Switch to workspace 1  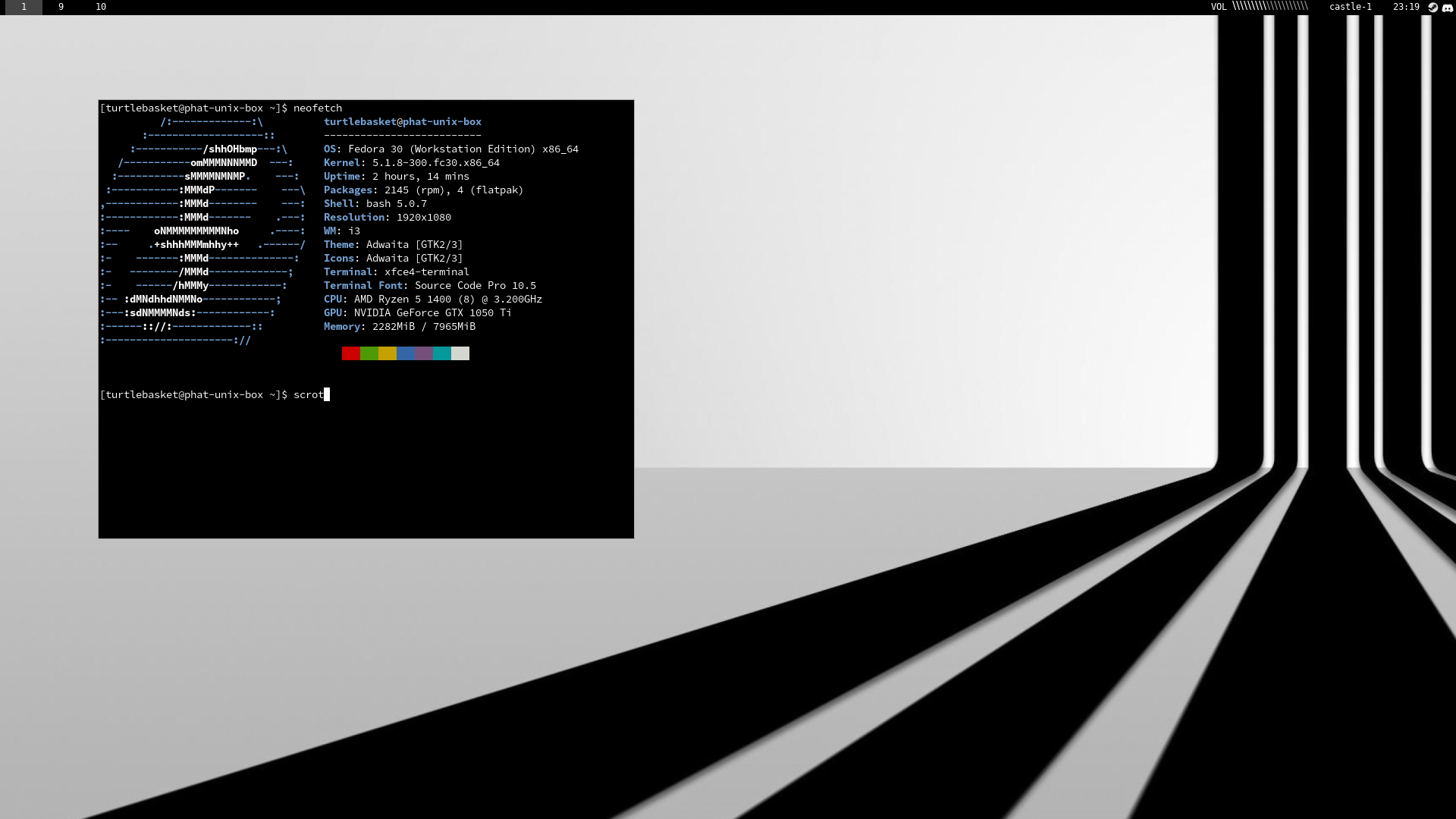[x=24, y=7]
